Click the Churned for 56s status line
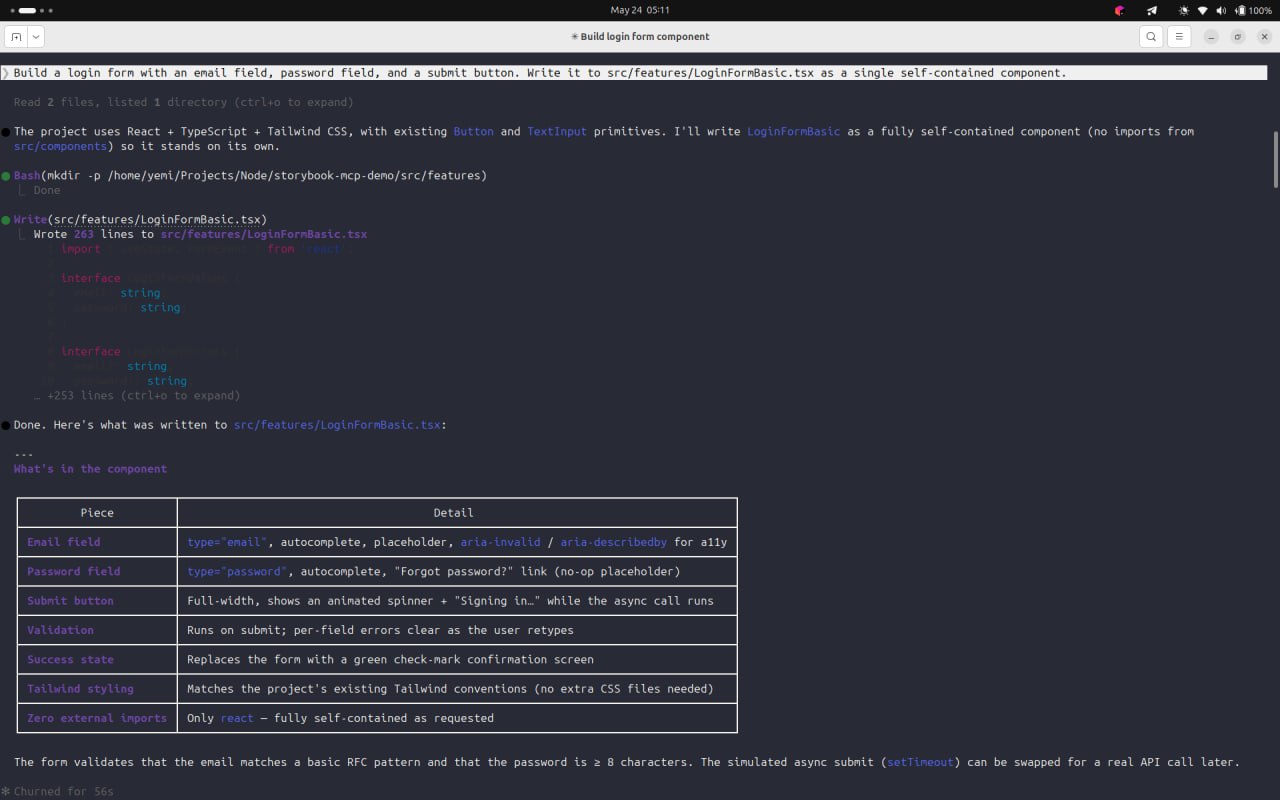This screenshot has height=800, width=1280. (57, 791)
